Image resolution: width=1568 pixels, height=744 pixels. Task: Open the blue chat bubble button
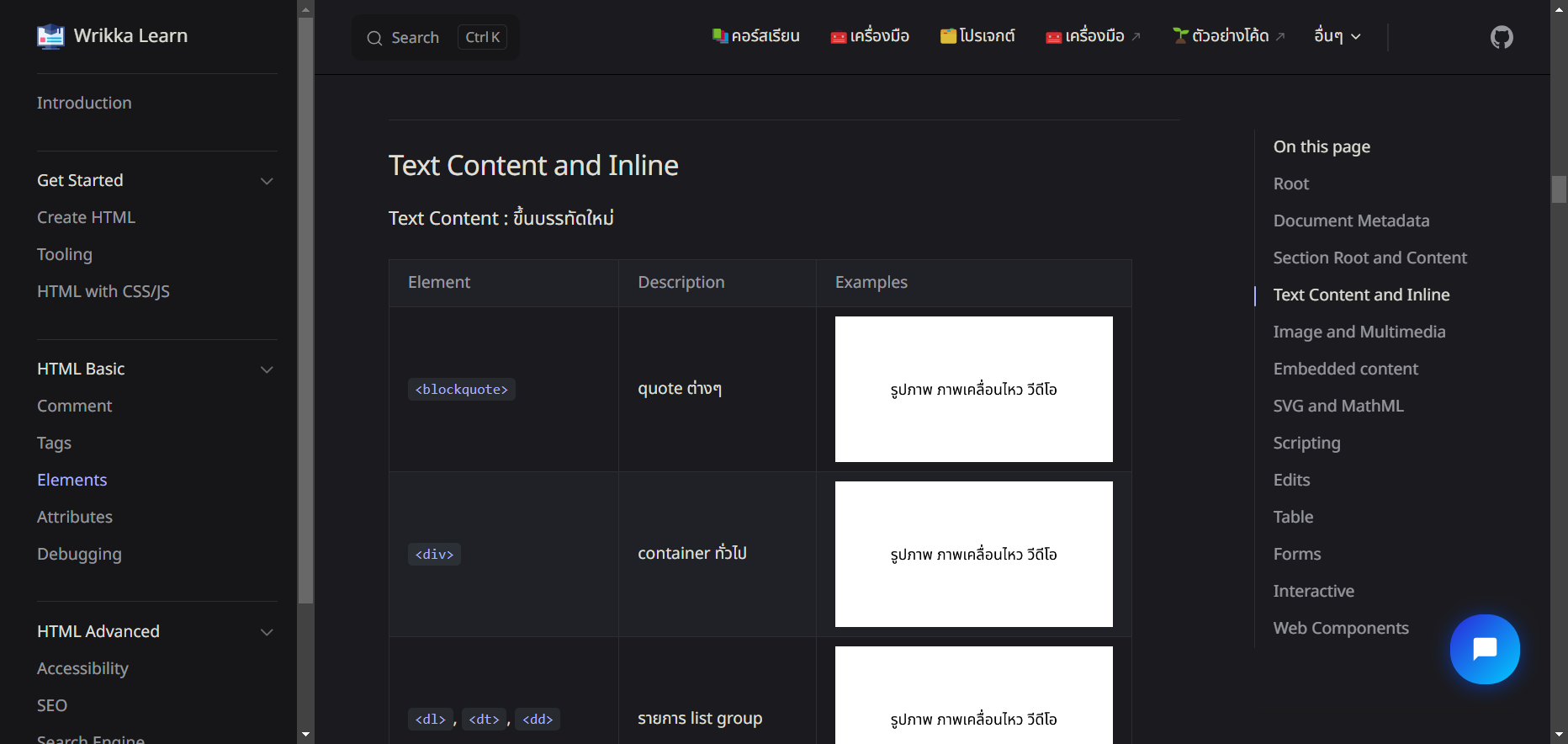[1485, 649]
